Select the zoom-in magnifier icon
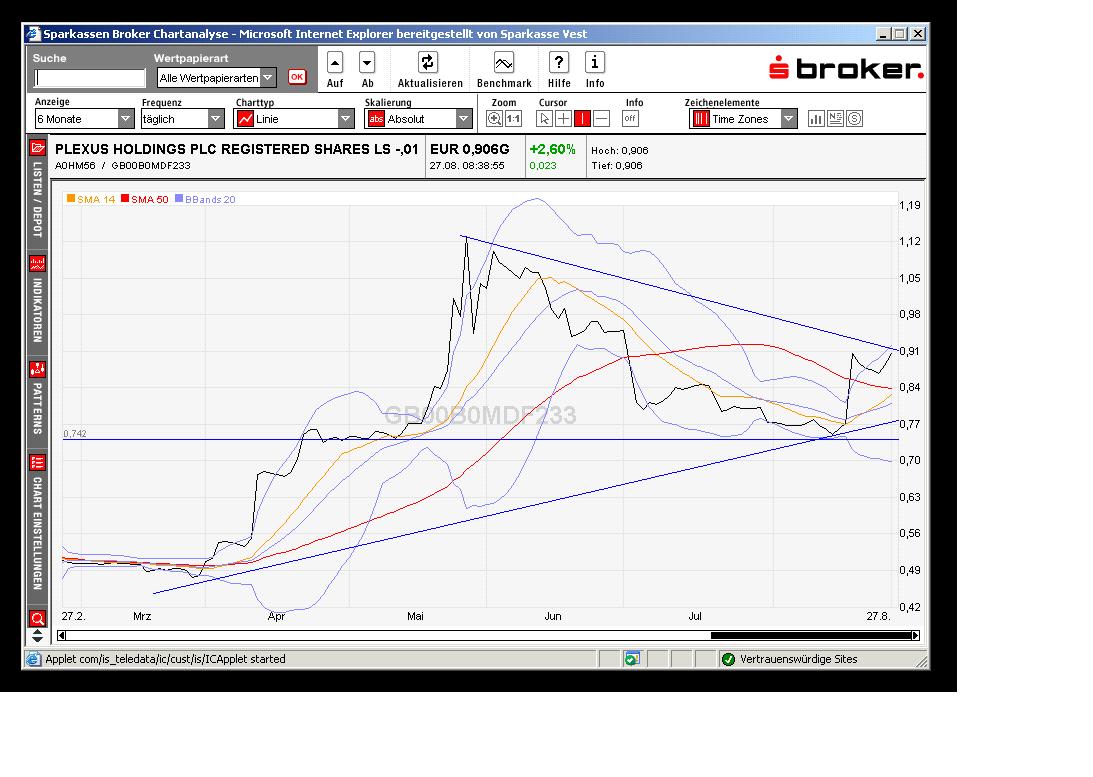The height and width of the screenshot is (777, 1093). click(x=494, y=118)
